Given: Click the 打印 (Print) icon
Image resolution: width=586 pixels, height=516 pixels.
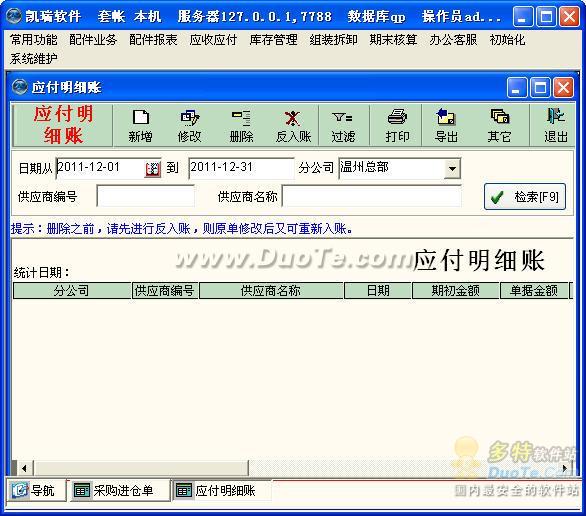Looking at the screenshot, I should [x=397, y=126].
